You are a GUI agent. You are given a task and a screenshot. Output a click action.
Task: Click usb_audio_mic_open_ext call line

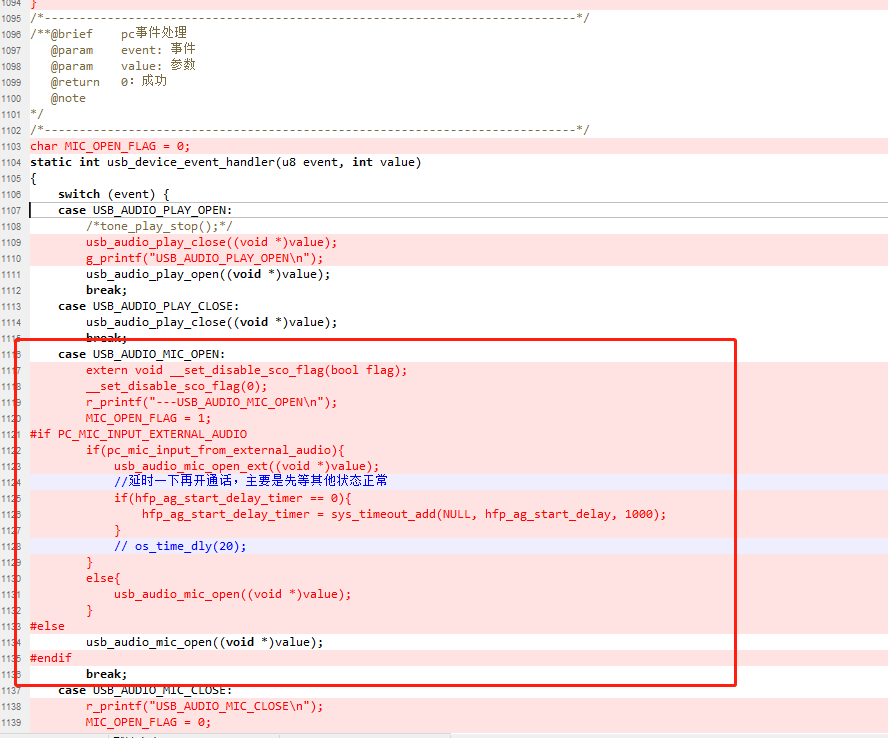point(246,466)
